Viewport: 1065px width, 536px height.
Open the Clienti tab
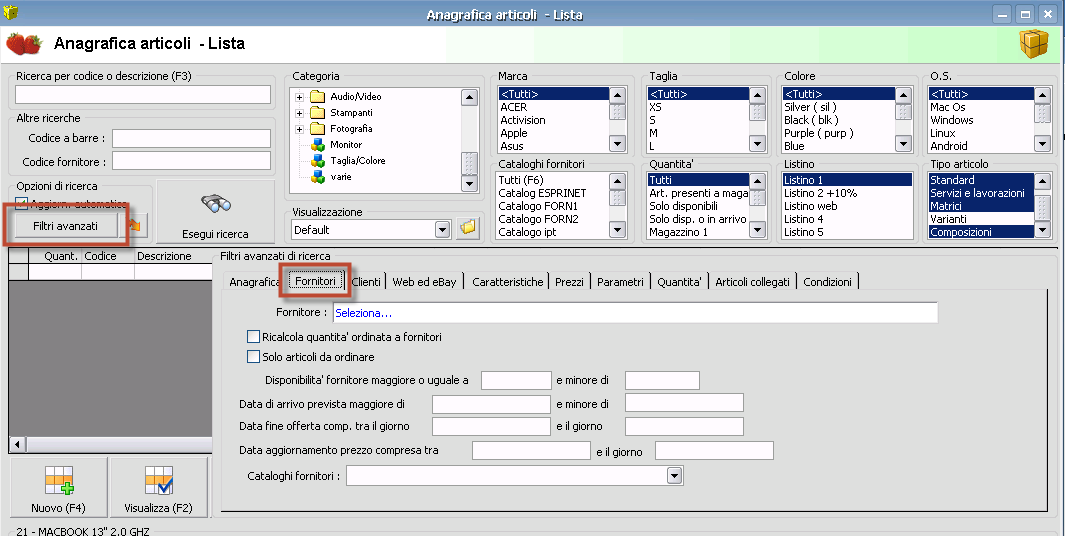[x=366, y=281]
